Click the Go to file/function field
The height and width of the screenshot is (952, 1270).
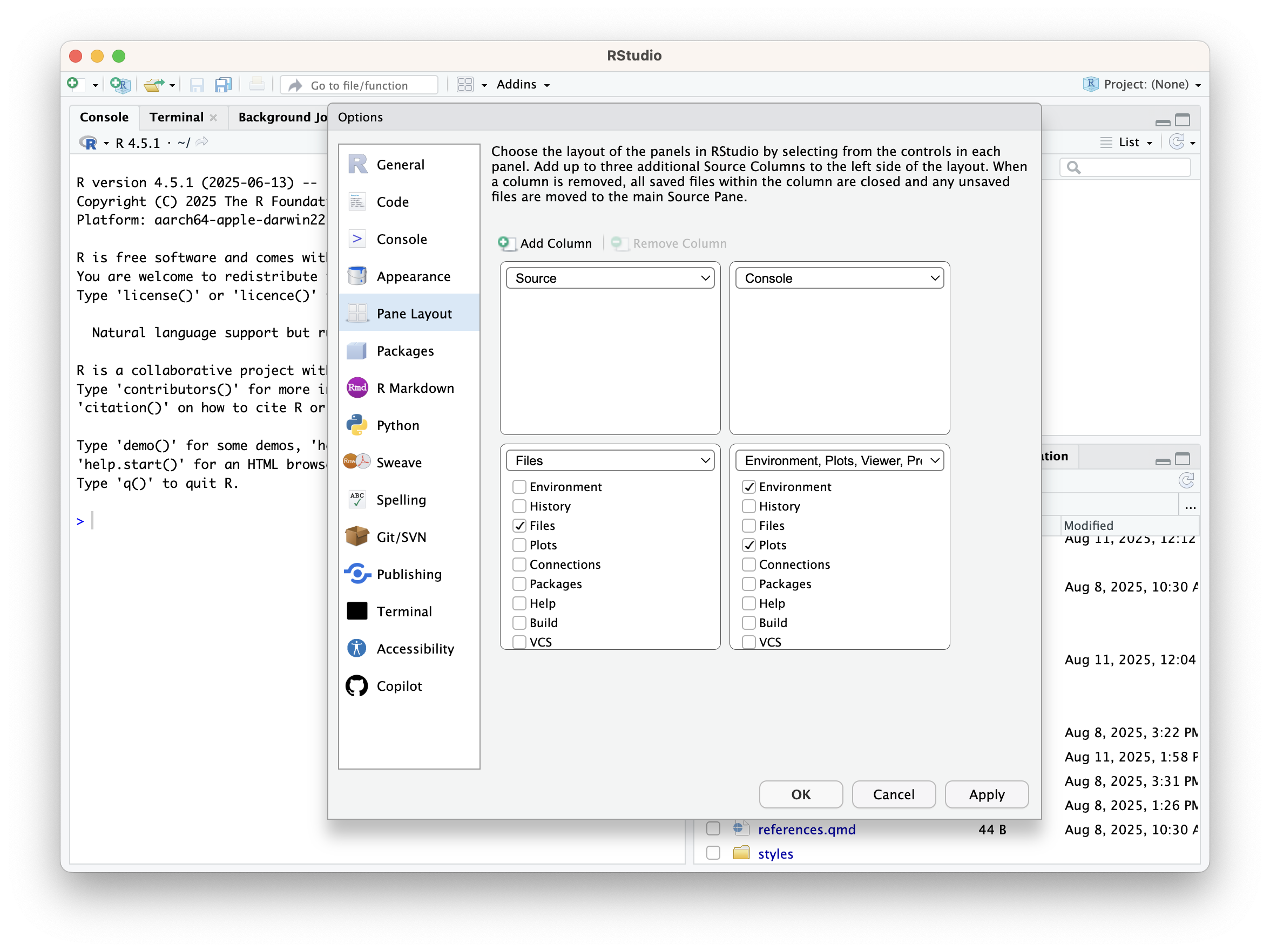359,85
